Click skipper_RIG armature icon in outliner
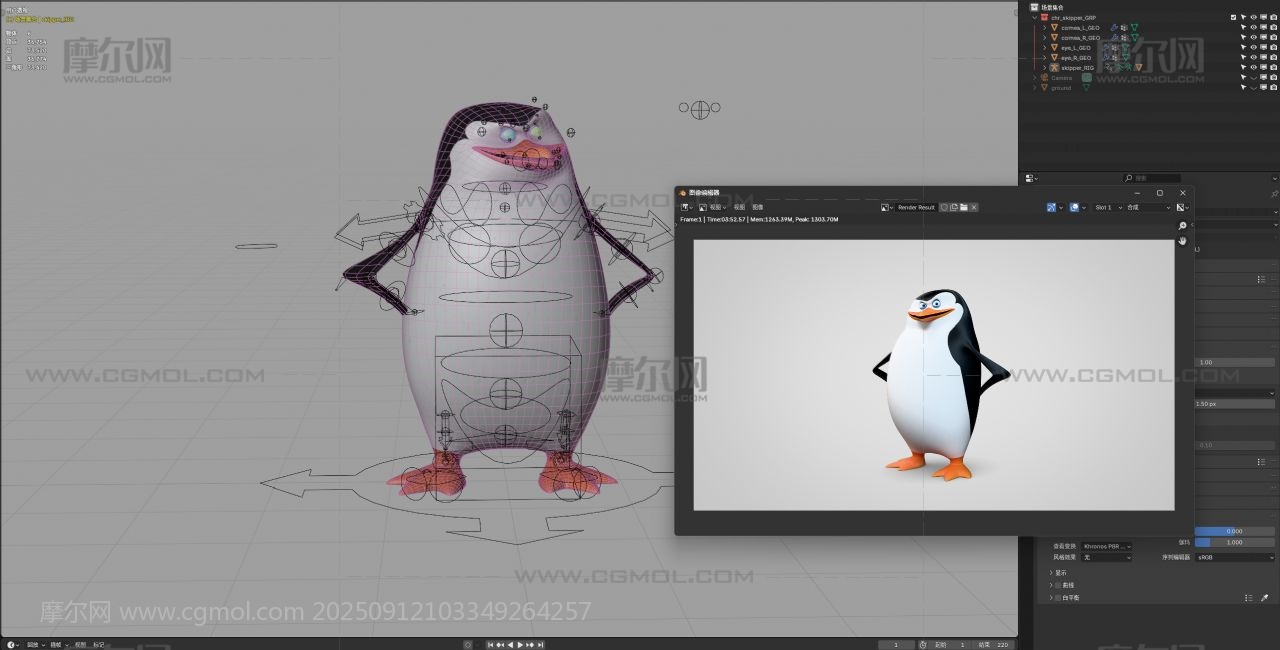Screen dimensions: 1280x650 [x=1054, y=68]
